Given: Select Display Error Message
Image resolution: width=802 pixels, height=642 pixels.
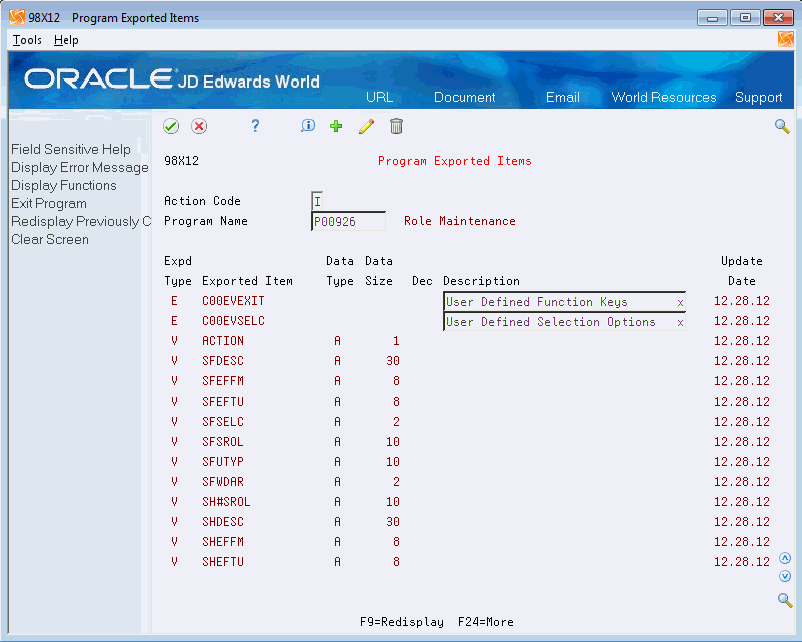Looking at the screenshot, I should click(x=80, y=167).
